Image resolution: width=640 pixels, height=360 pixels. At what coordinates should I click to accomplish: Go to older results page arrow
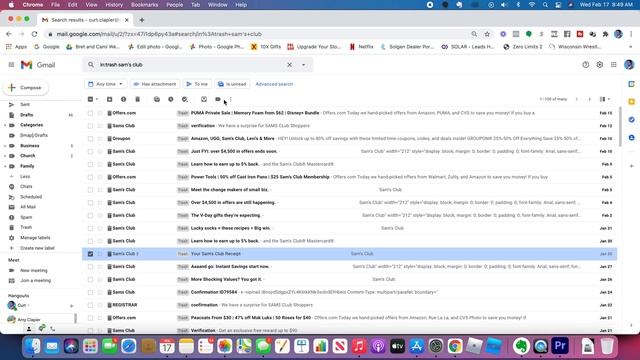(x=589, y=99)
